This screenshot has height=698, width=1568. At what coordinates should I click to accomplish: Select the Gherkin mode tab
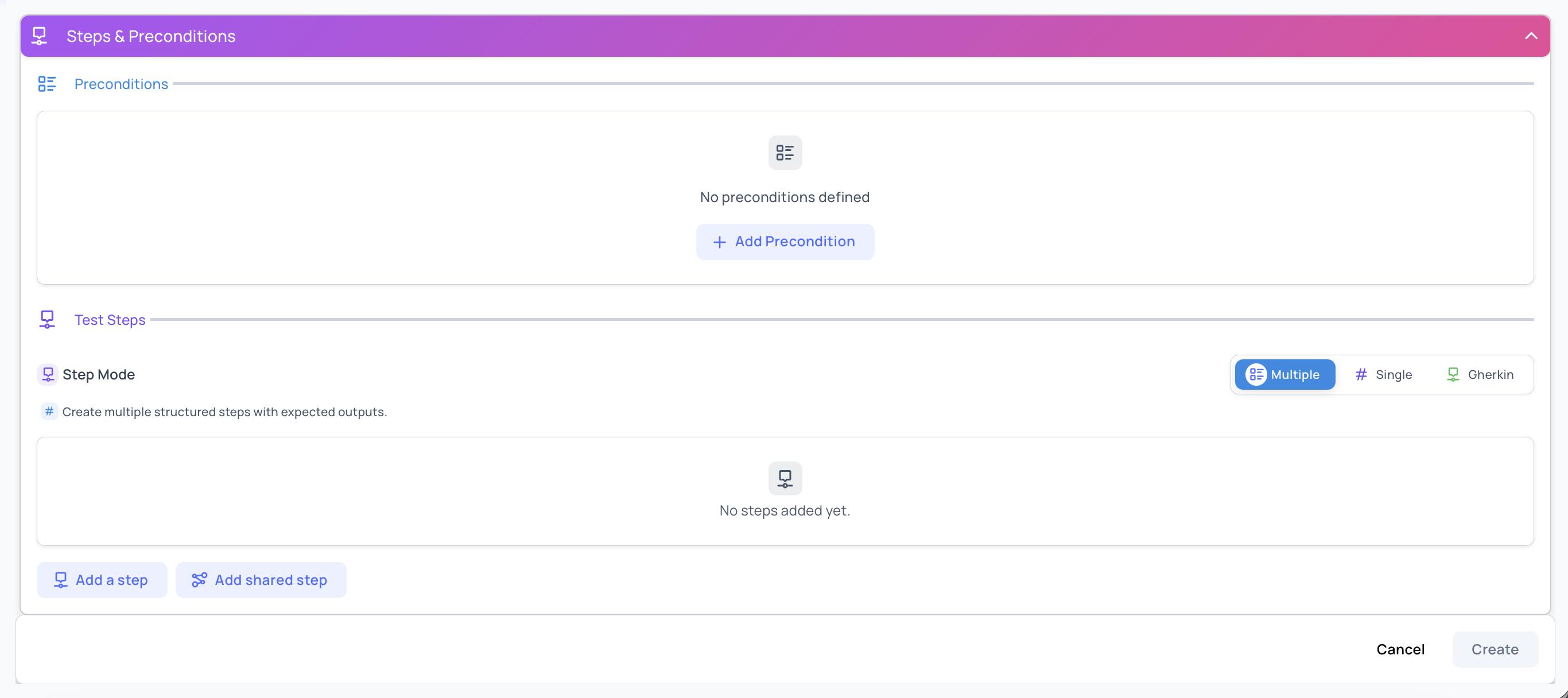(x=1480, y=374)
